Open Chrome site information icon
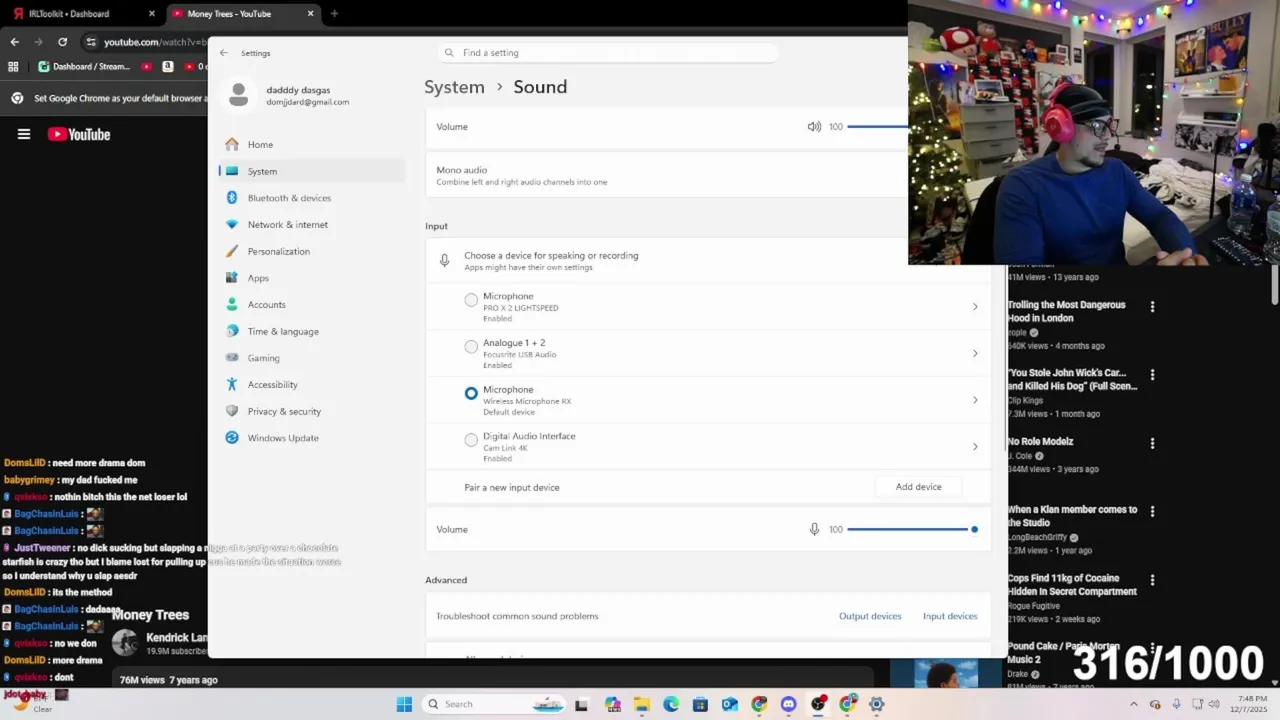Viewport: 1280px width, 720px height. (x=91, y=42)
